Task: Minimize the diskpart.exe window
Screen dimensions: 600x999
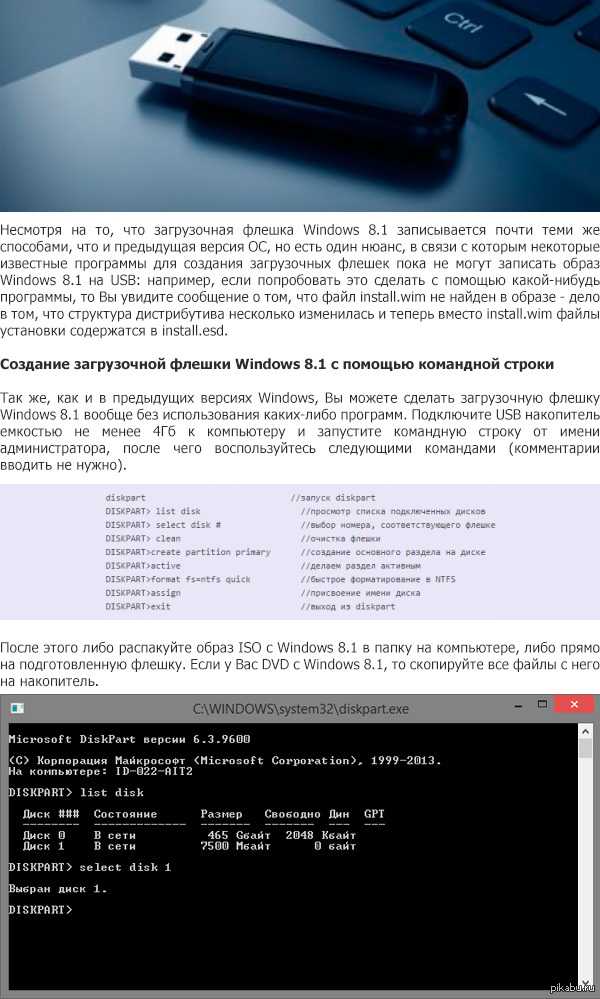Action: [x=516, y=705]
